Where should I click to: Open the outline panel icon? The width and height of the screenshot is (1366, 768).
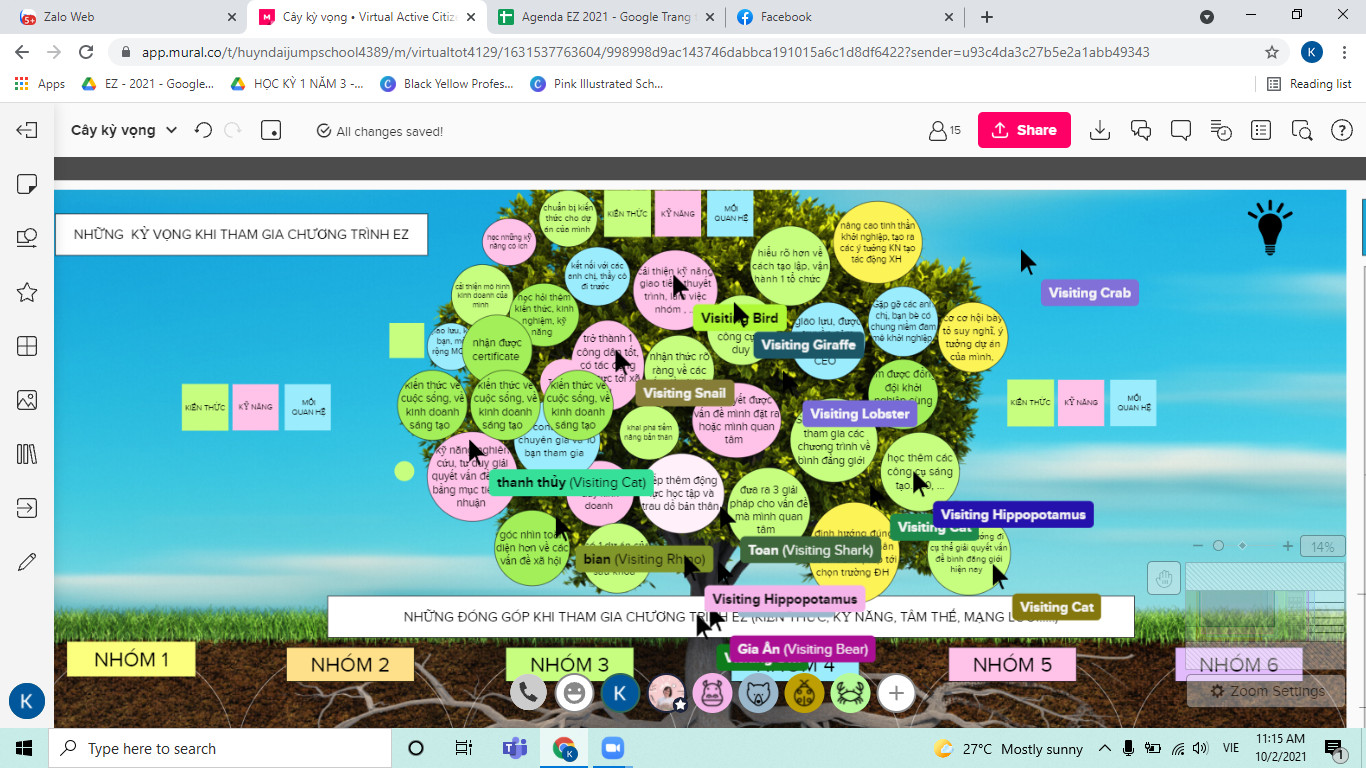tap(1261, 130)
